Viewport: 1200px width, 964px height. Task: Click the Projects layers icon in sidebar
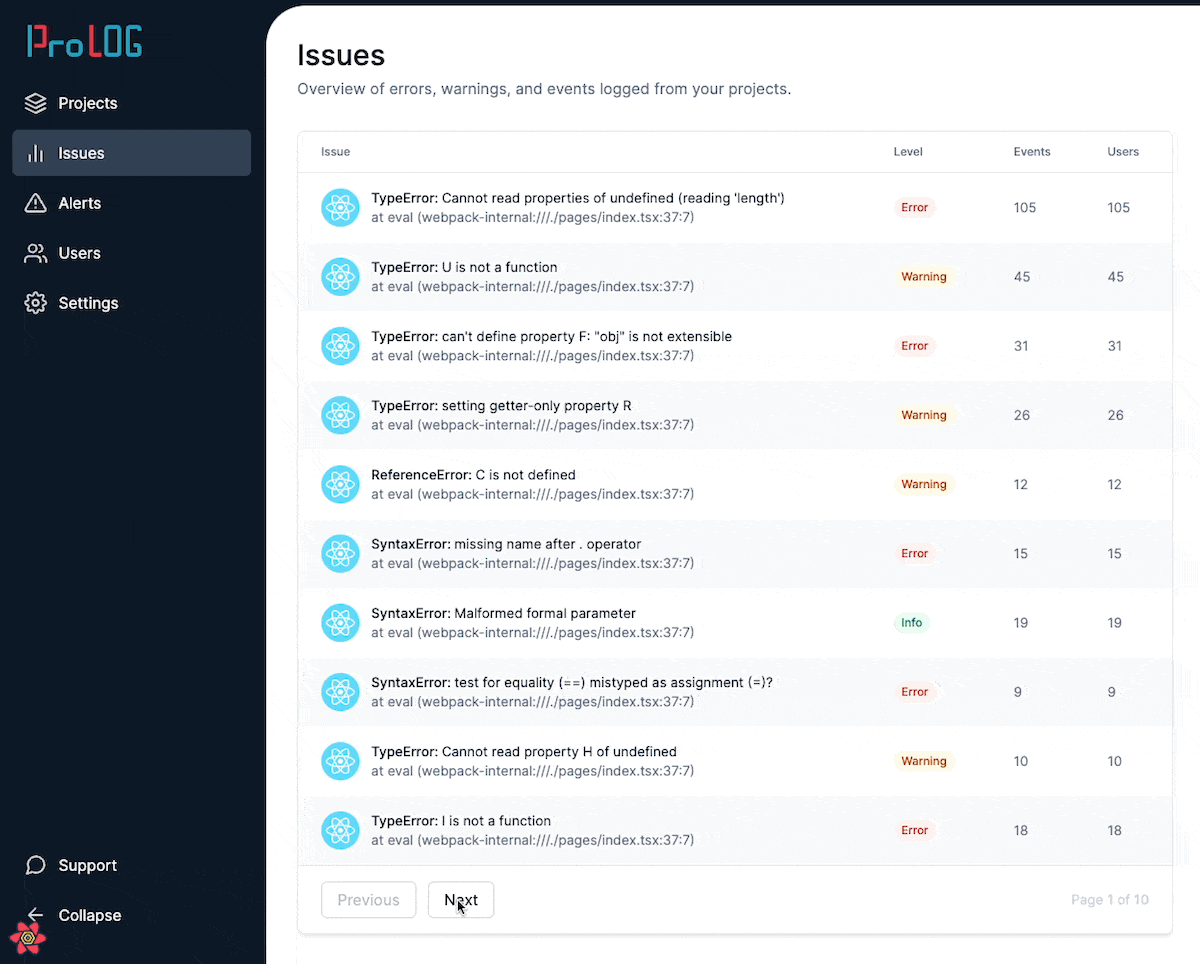click(36, 103)
